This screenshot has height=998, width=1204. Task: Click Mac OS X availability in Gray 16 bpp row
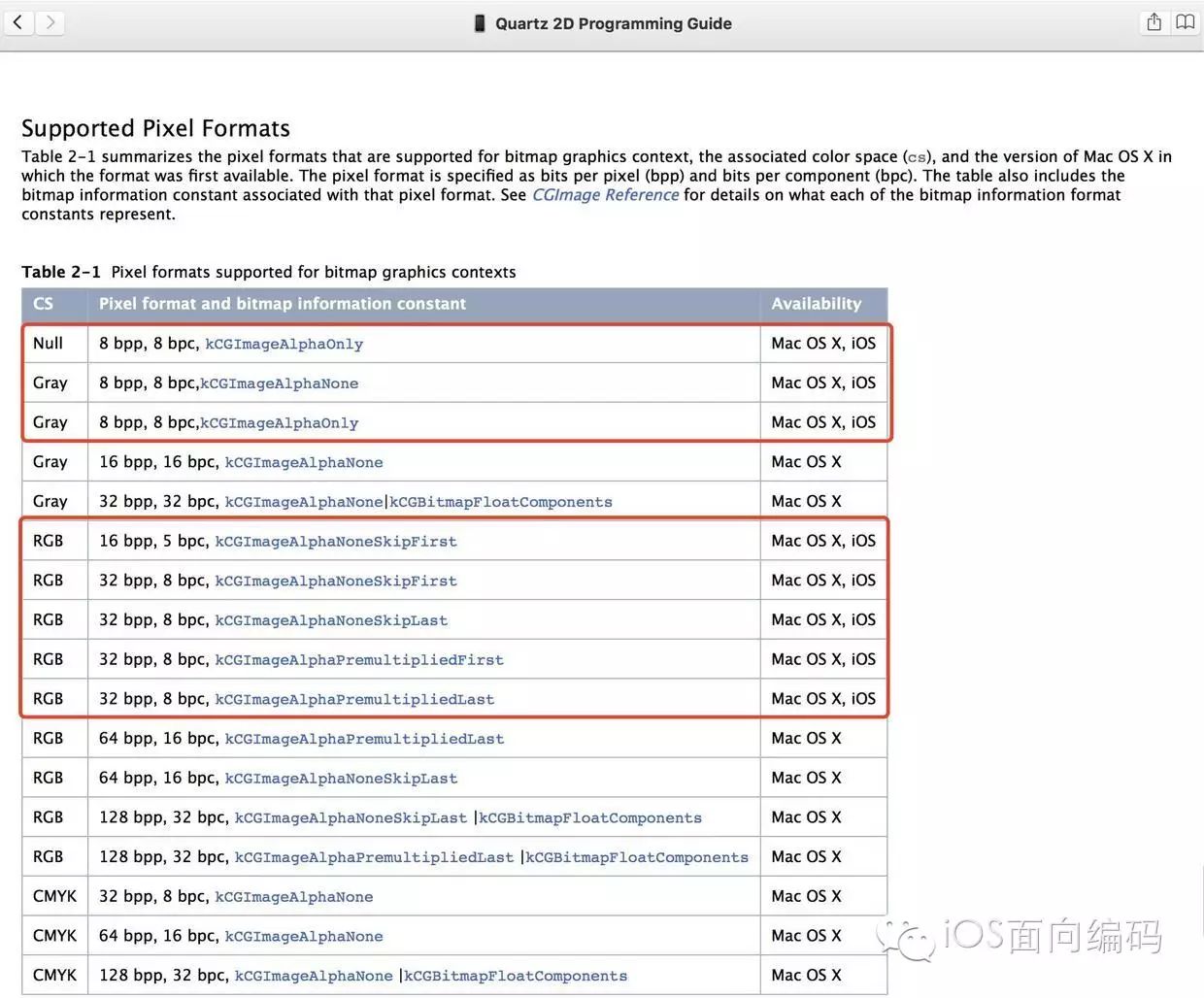(x=806, y=462)
